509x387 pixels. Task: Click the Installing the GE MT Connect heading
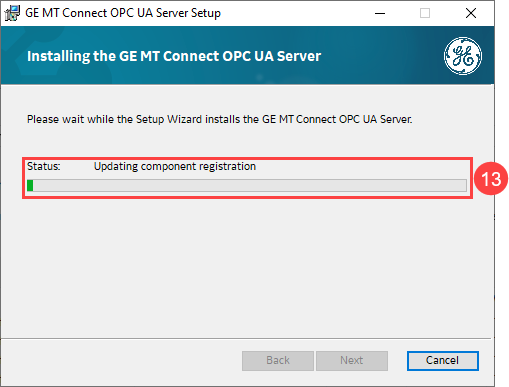pos(174,56)
